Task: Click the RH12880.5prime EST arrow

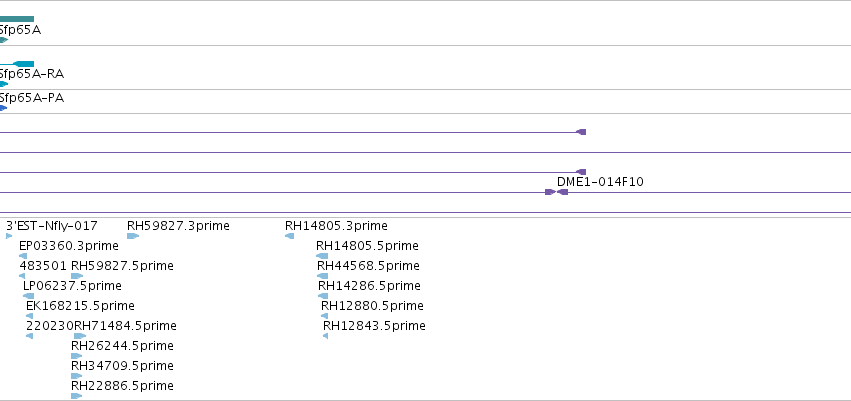Action: 325,316
